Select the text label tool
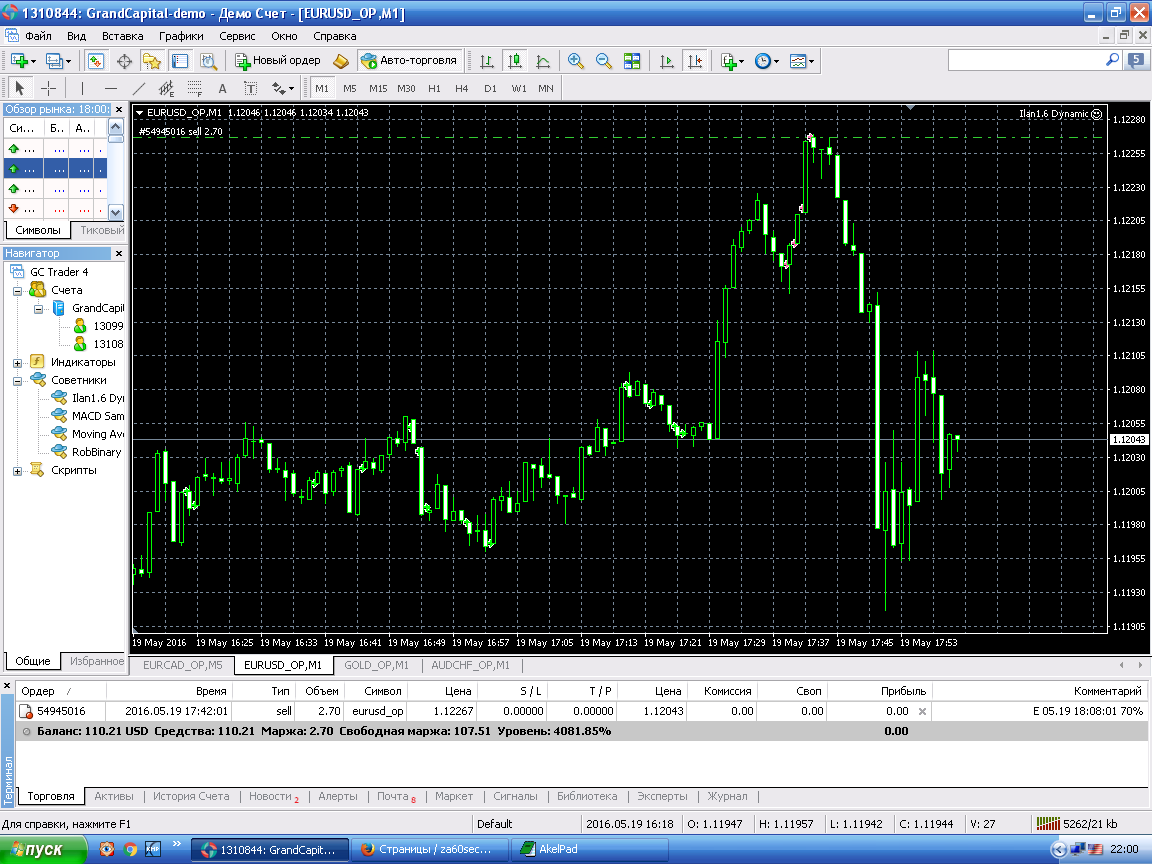The width and height of the screenshot is (1152, 864). coord(251,88)
